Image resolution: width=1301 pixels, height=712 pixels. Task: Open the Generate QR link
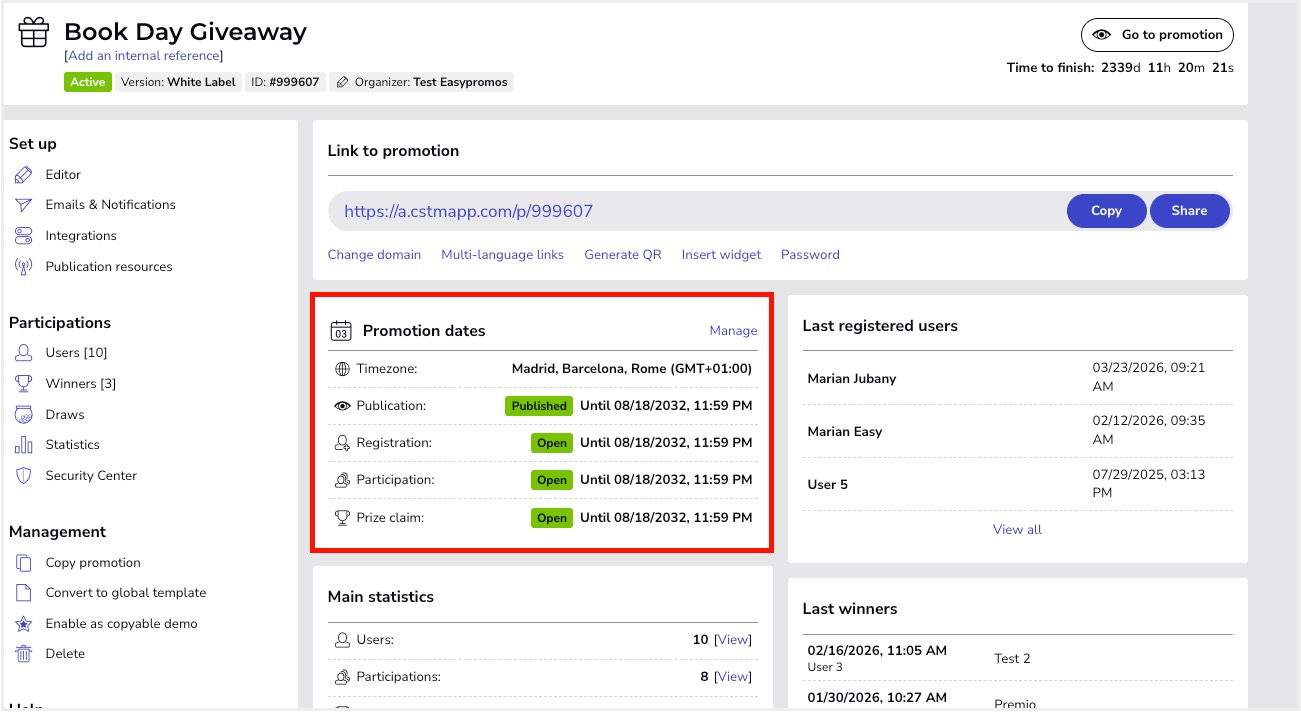coord(623,255)
